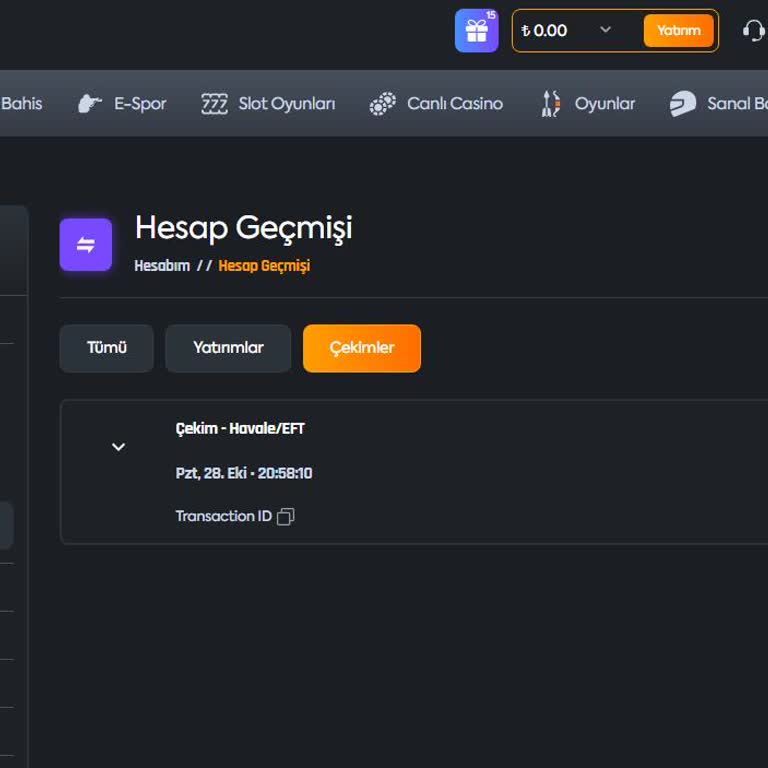Click the E-Spor gun icon
768x768 pixels.
pyautogui.click(x=90, y=103)
